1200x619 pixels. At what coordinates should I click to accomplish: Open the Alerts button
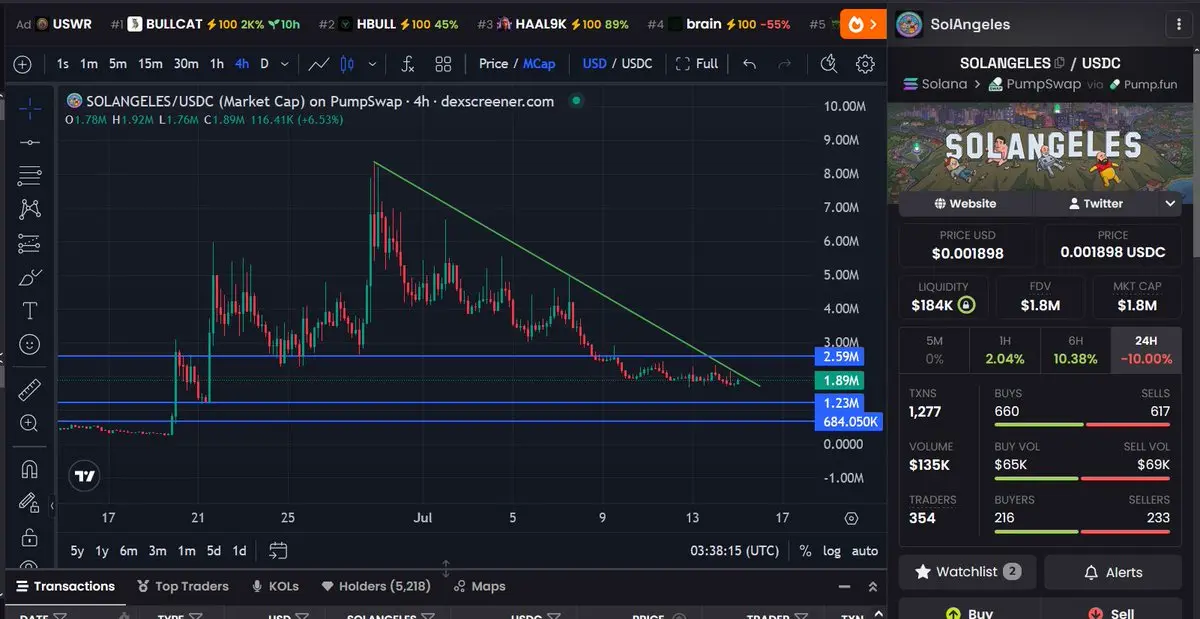pyautogui.click(x=1112, y=572)
